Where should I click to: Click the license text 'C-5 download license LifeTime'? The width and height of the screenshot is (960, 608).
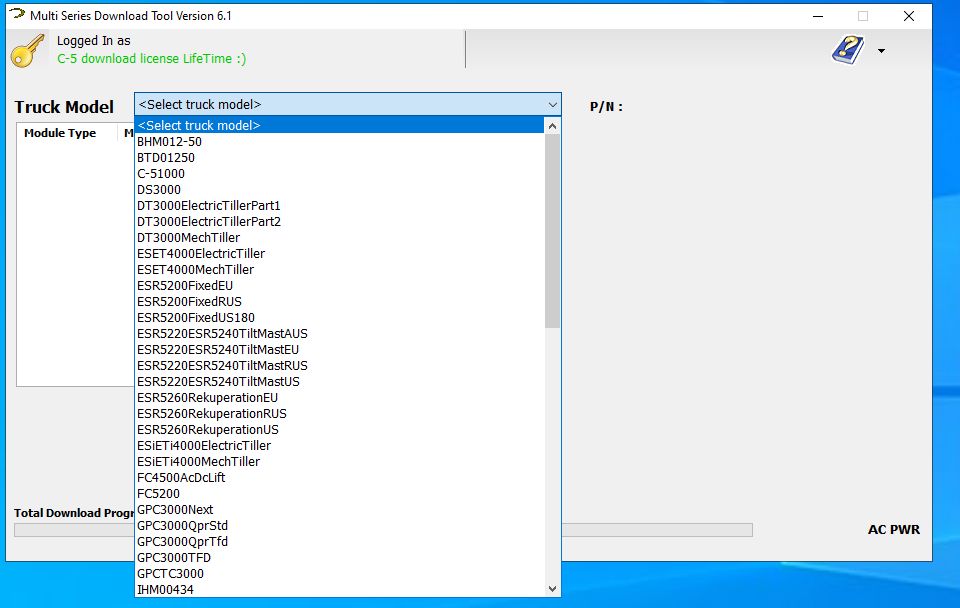151,59
